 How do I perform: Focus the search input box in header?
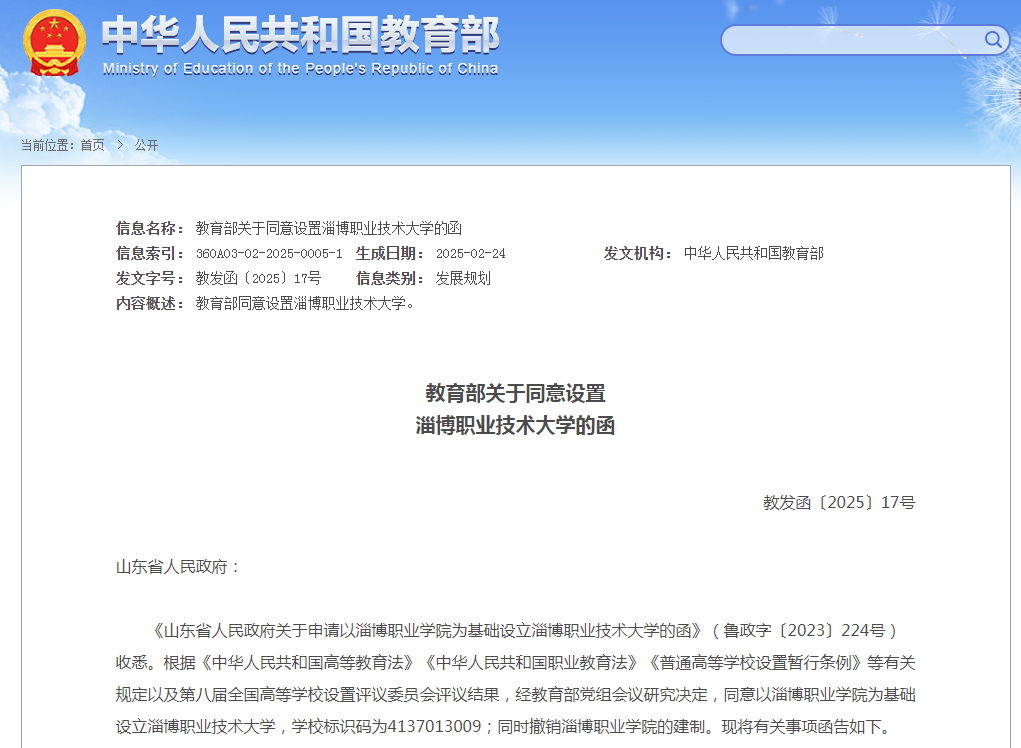pos(850,40)
